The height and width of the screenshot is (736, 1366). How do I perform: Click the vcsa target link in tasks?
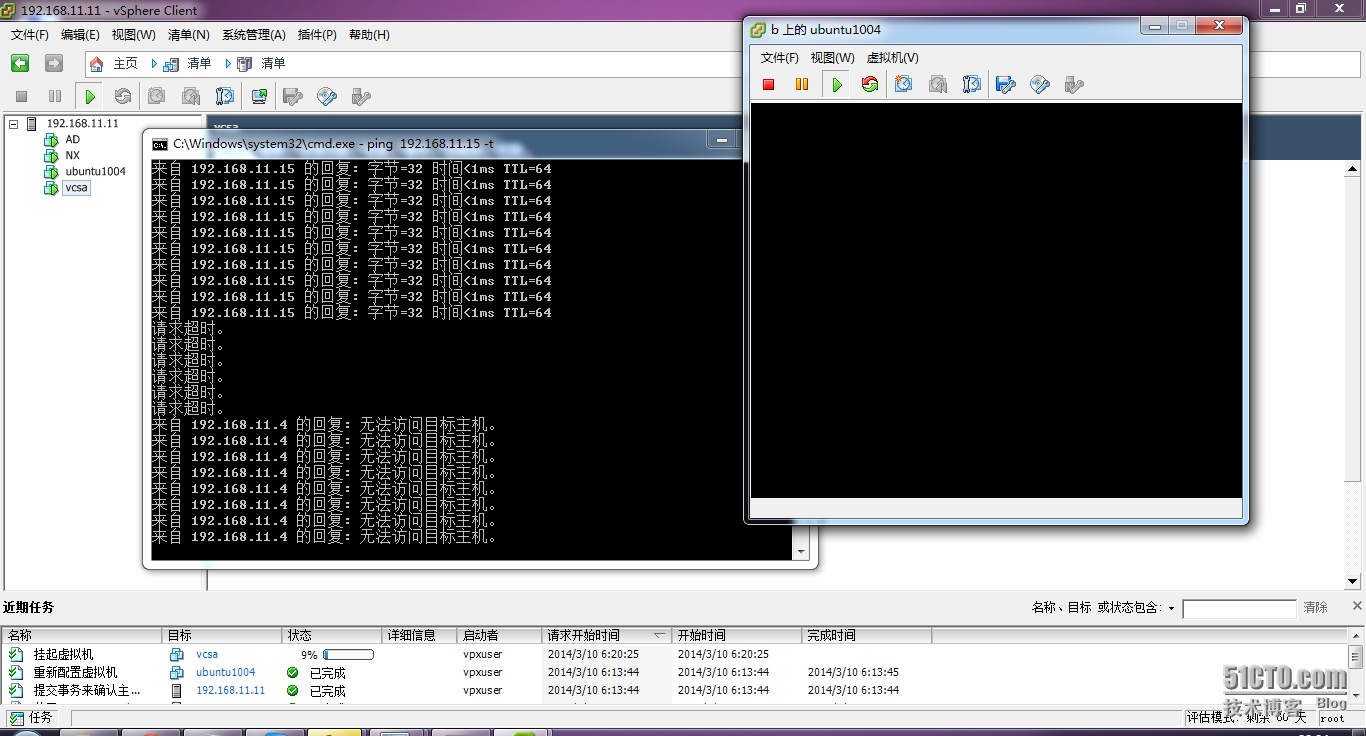click(207, 654)
